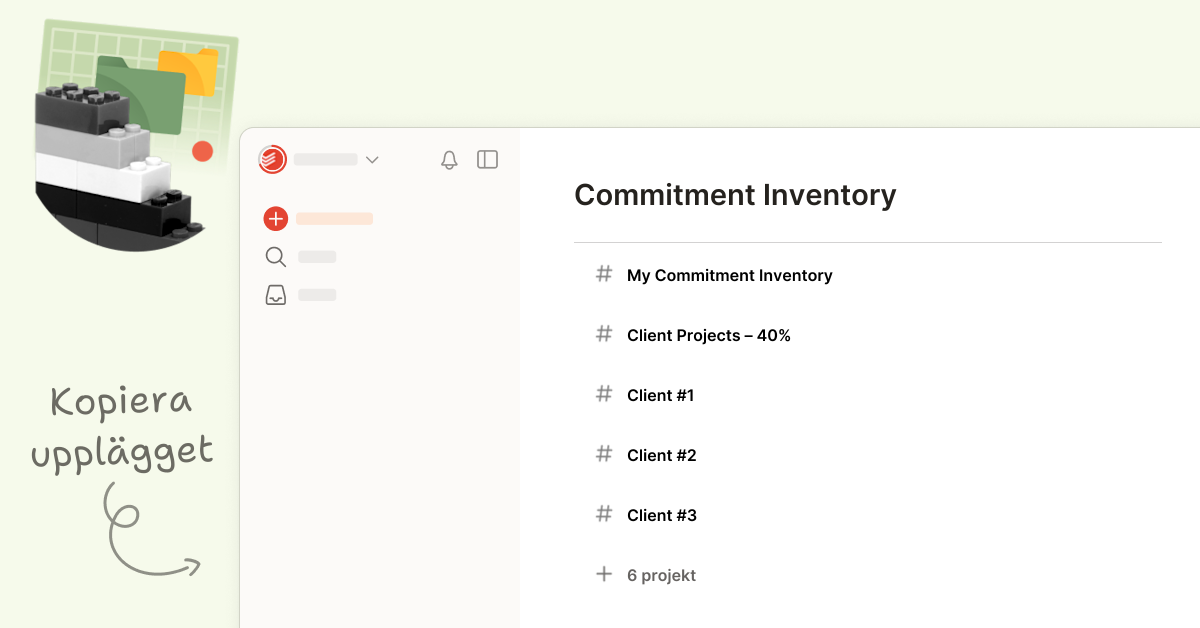The image size is (1200, 628).
Task: Click the Commitment Inventory heading
Action: 735,194
